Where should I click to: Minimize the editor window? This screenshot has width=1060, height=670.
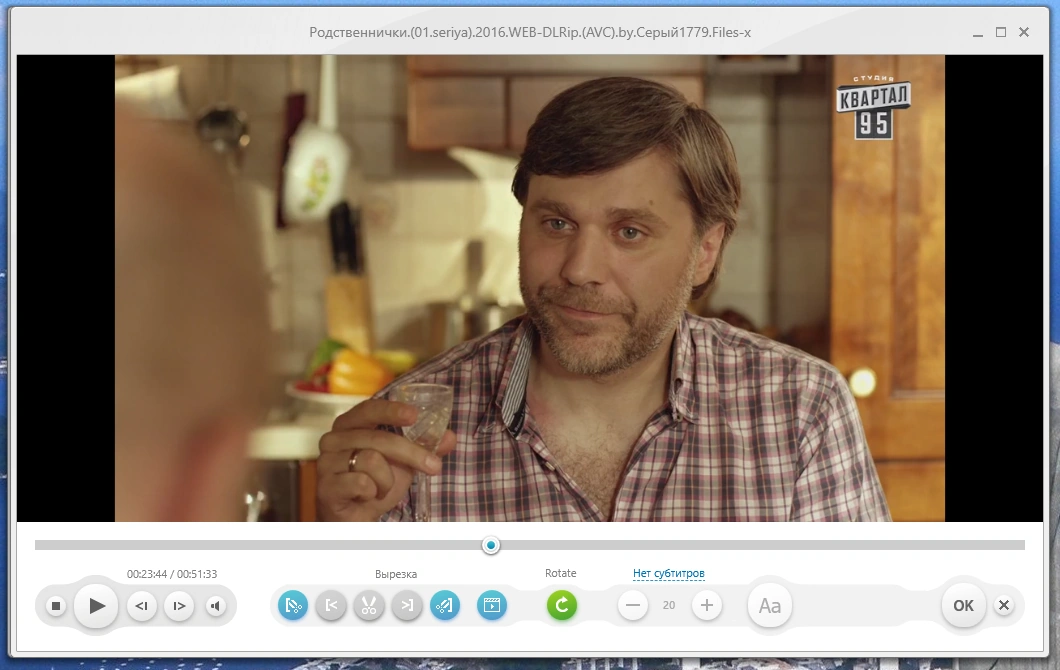[x=978, y=33]
